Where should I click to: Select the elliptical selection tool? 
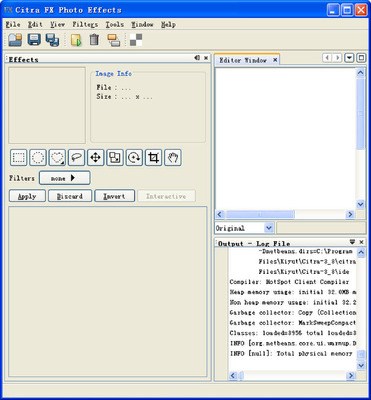pyautogui.click(x=38, y=158)
